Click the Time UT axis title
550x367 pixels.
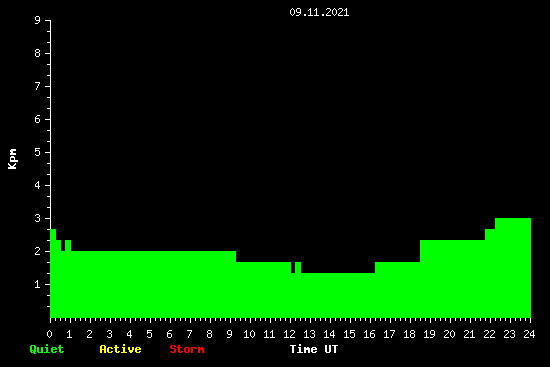click(x=314, y=349)
